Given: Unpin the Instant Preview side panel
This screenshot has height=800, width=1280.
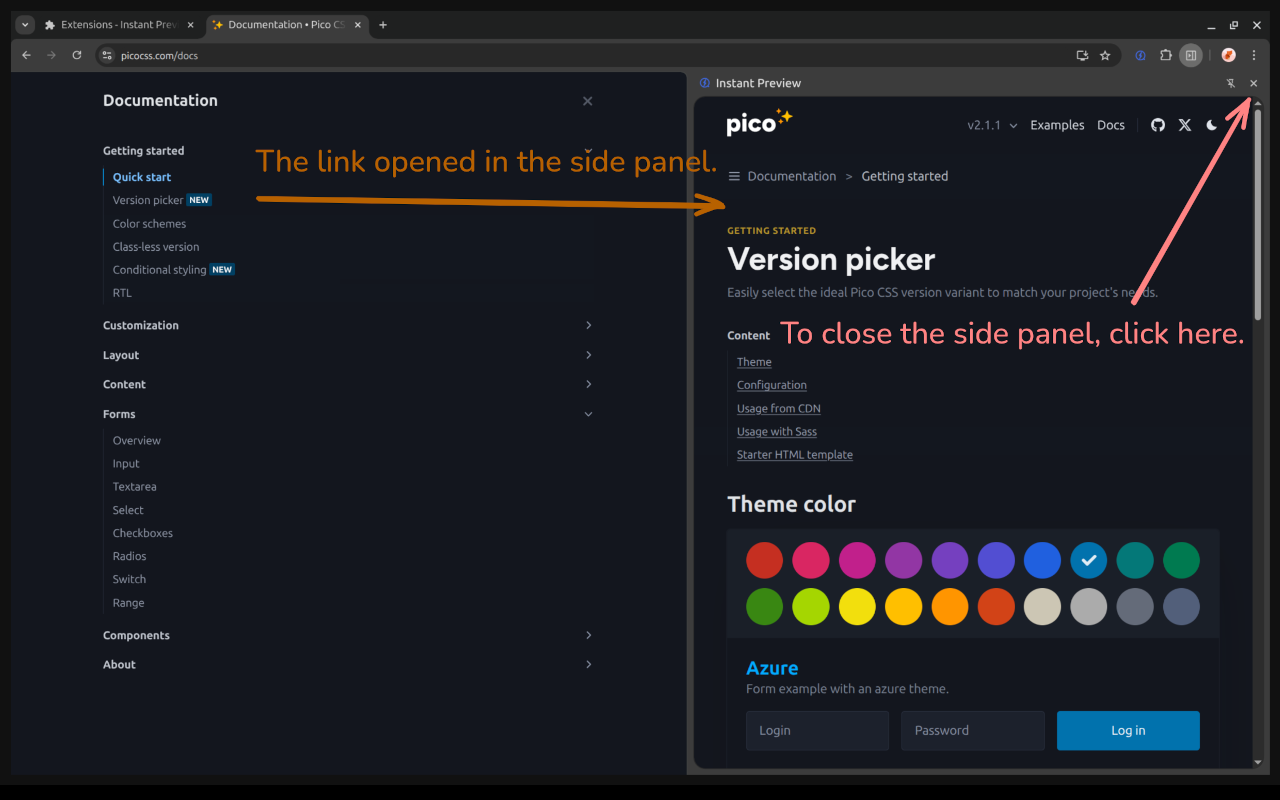Looking at the screenshot, I should click(1231, 83).
